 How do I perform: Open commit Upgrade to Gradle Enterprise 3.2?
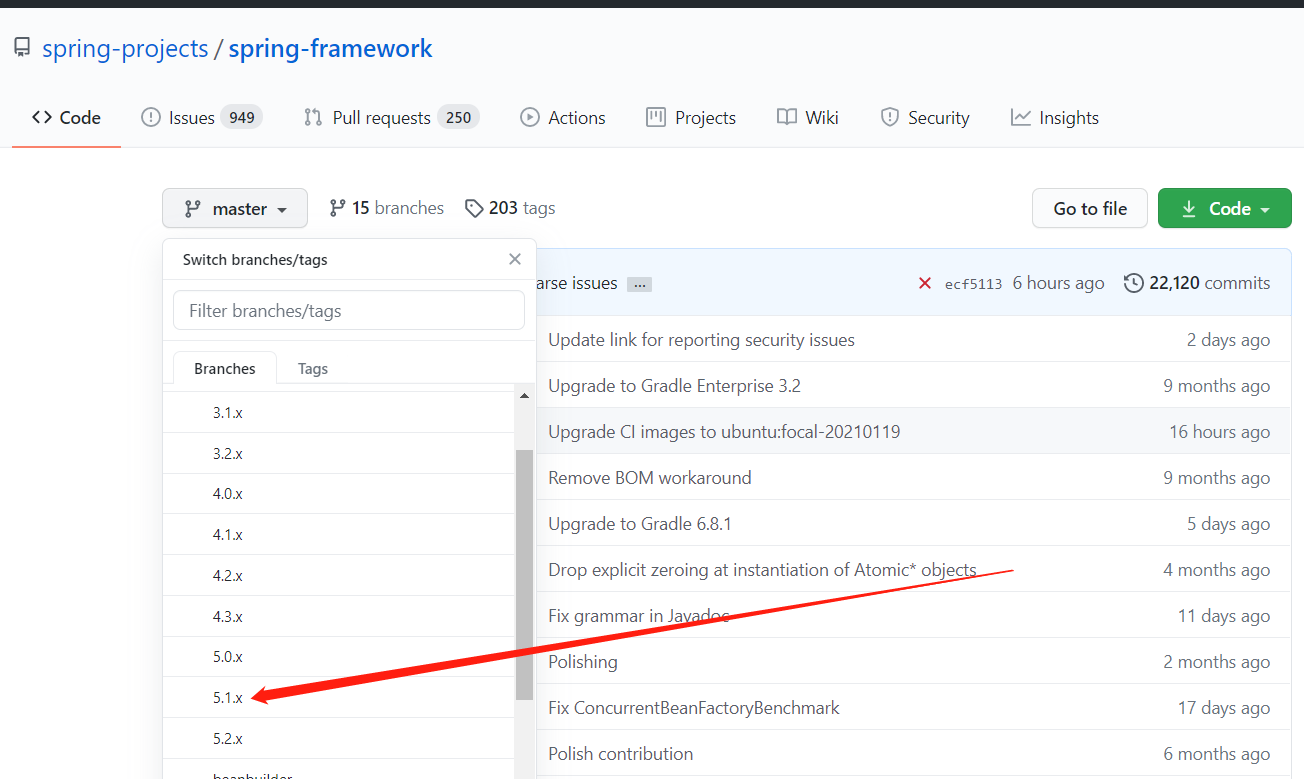tap(674, 386)
